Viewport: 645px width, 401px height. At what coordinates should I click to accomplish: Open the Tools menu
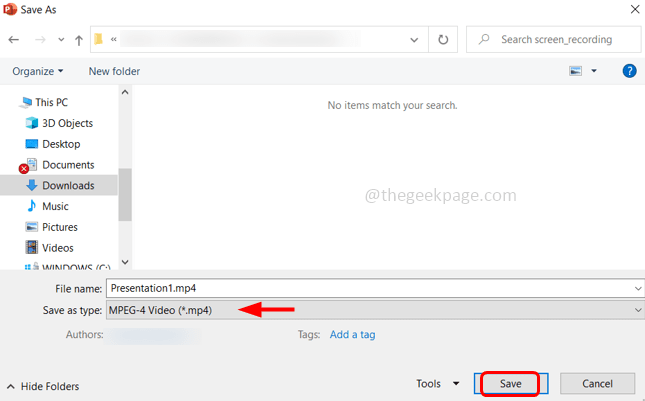pos(437,383)
